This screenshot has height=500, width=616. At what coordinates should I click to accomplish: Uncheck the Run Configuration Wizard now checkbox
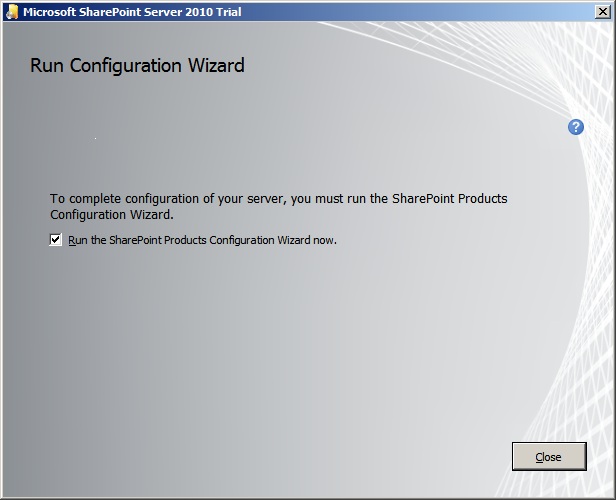(56, 240)
